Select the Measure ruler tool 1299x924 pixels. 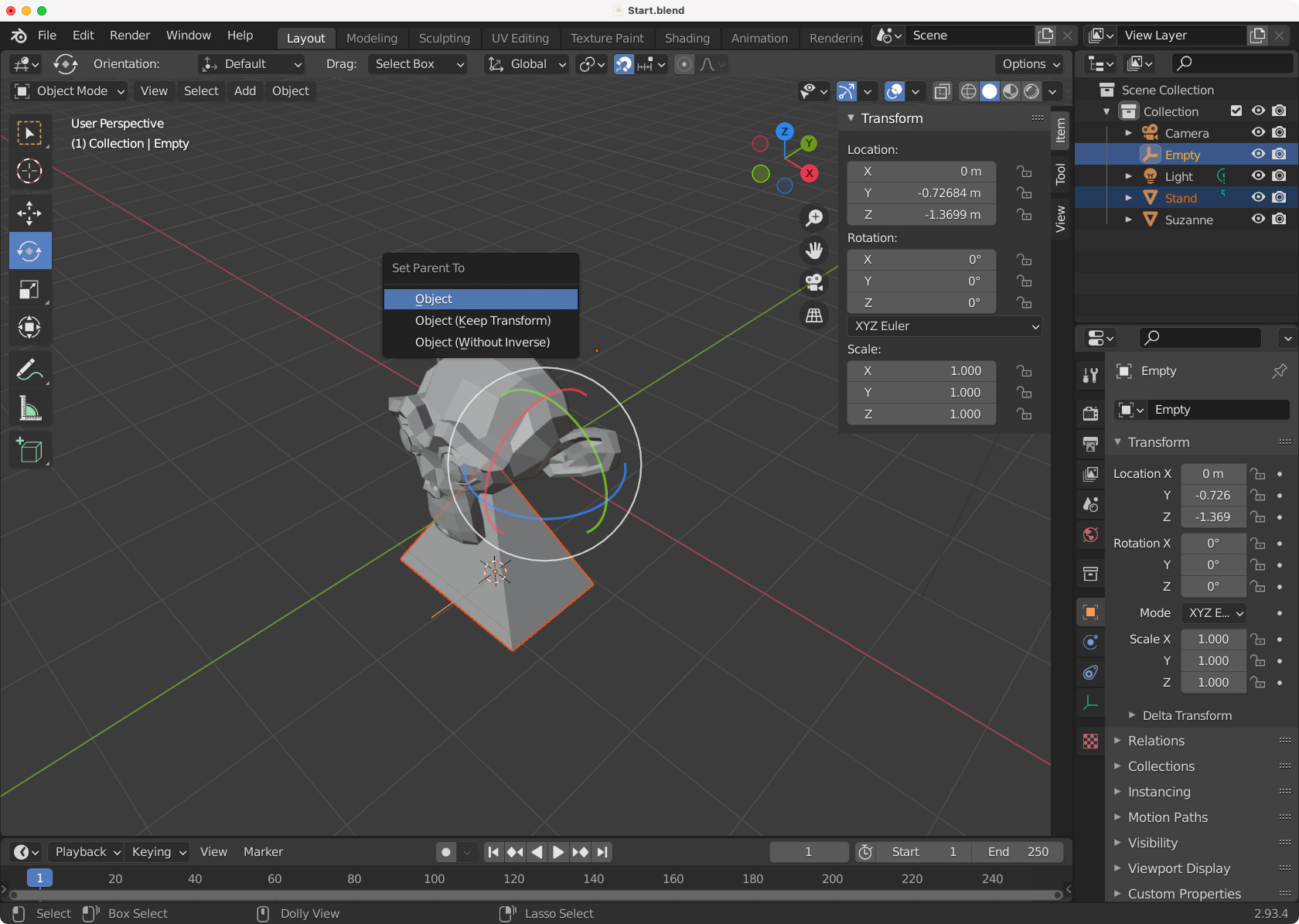29,409
